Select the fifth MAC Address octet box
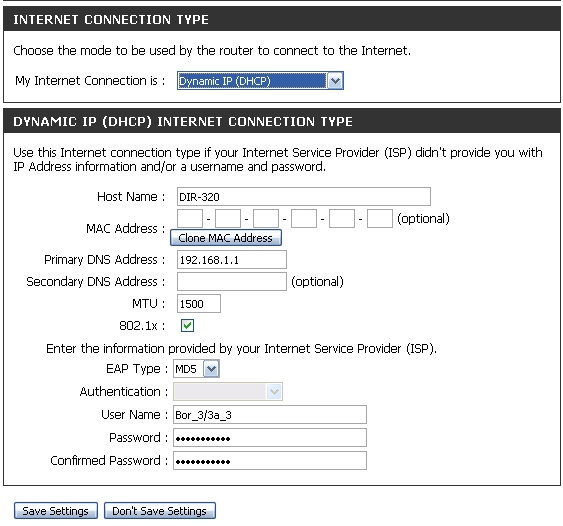The image size is (563, 526). point(342,219)
